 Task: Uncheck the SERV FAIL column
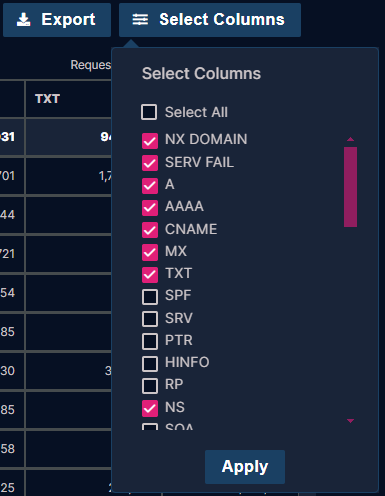point(150,163)
